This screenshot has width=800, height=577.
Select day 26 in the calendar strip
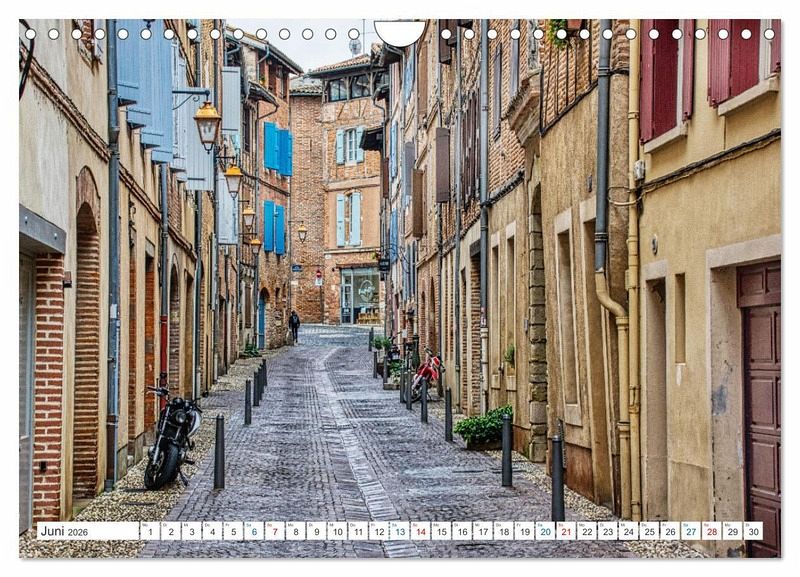click(x=671, y=531)
